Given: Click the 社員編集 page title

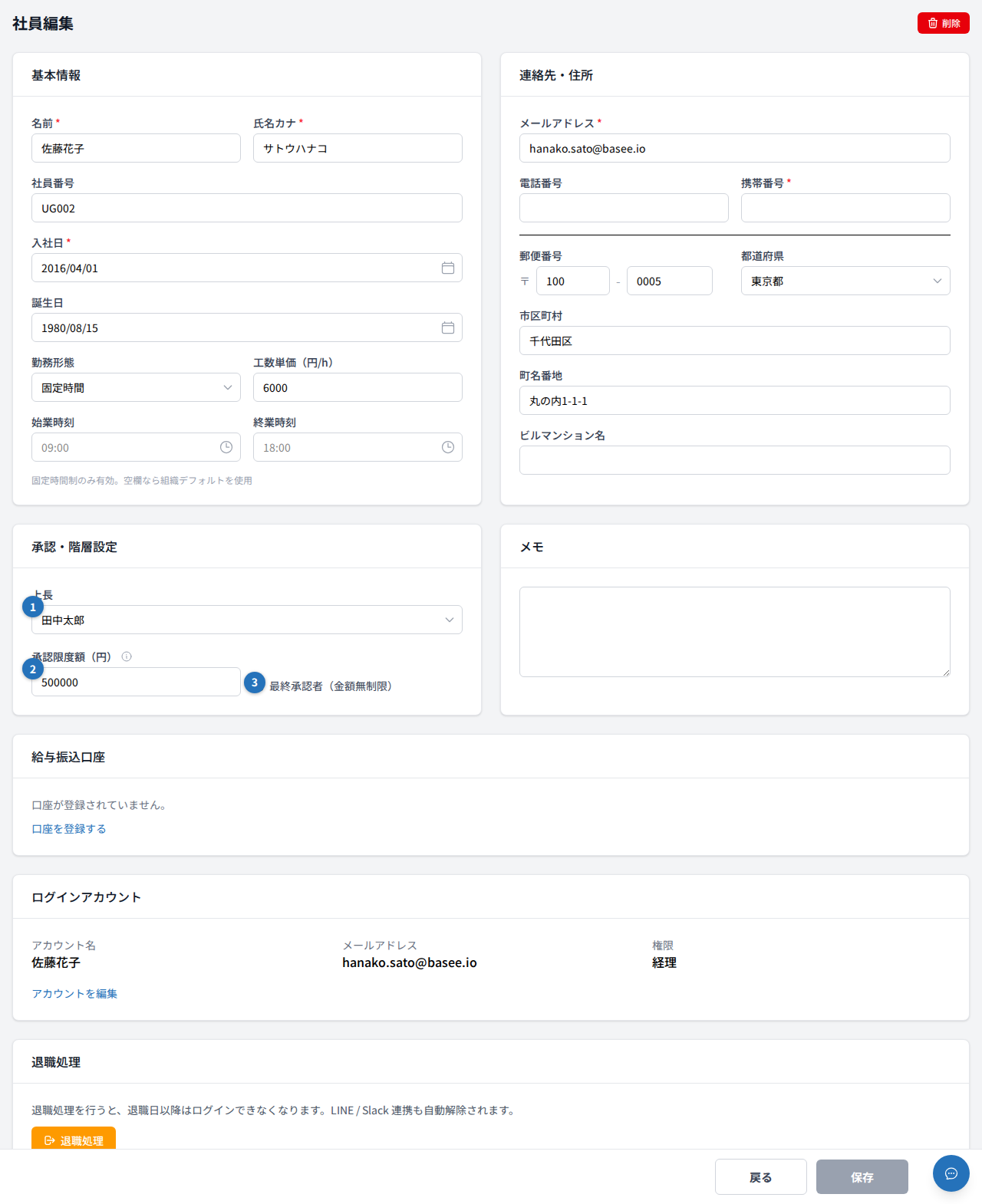Looking at the screenshot, I should point(43,24).
